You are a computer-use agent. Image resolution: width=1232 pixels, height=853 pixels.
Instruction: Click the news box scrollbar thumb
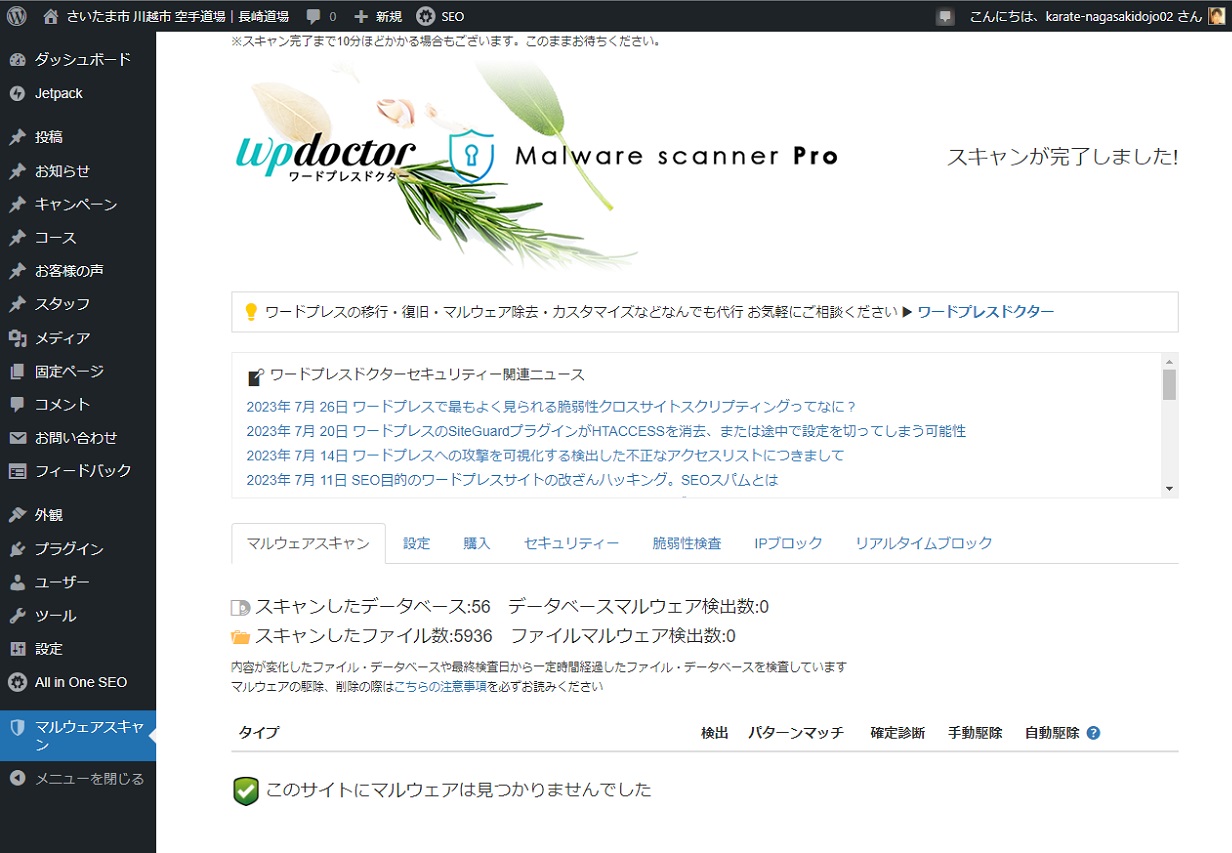point(1169,384)
